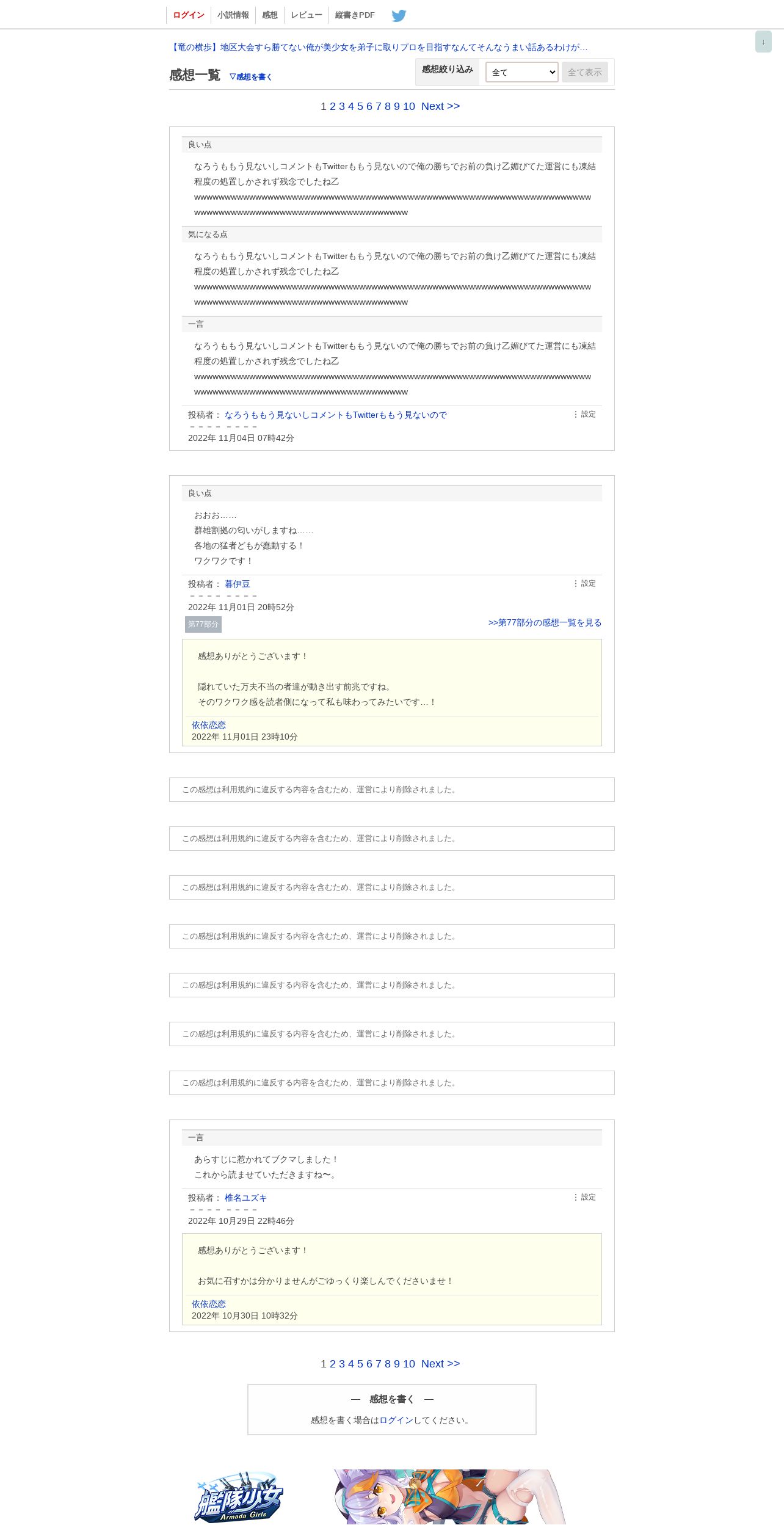Open 設定 menu on 椎名ユズキ's review
The image size is (784, 1536).
pyautogui.click(x=584, y=1197)
